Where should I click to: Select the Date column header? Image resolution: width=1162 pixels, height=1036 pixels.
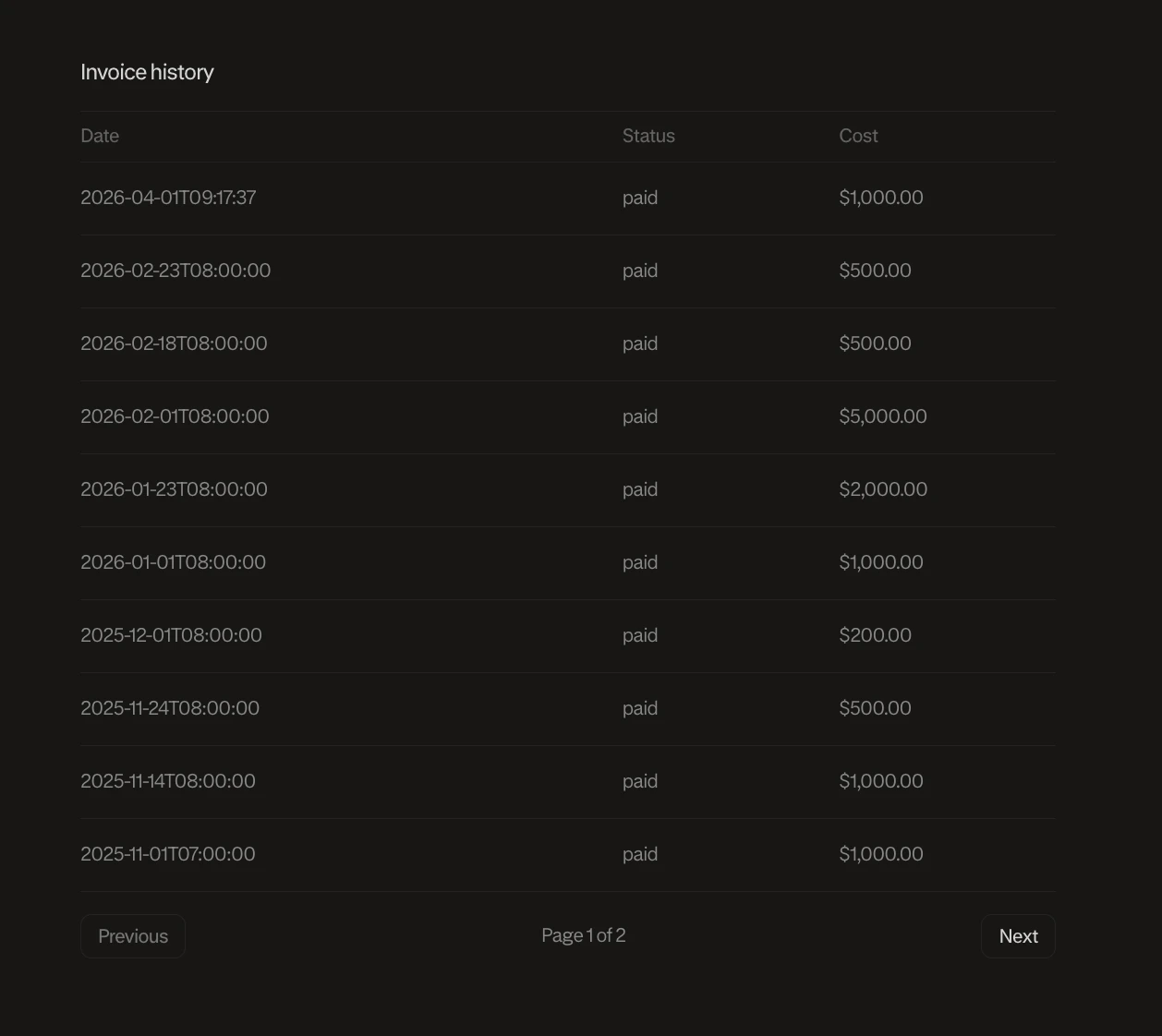click(99, 136)
